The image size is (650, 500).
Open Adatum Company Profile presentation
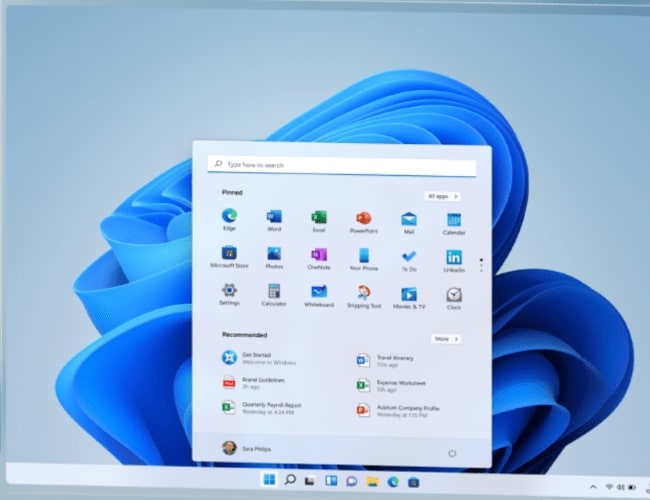click(x=398, y=410)
